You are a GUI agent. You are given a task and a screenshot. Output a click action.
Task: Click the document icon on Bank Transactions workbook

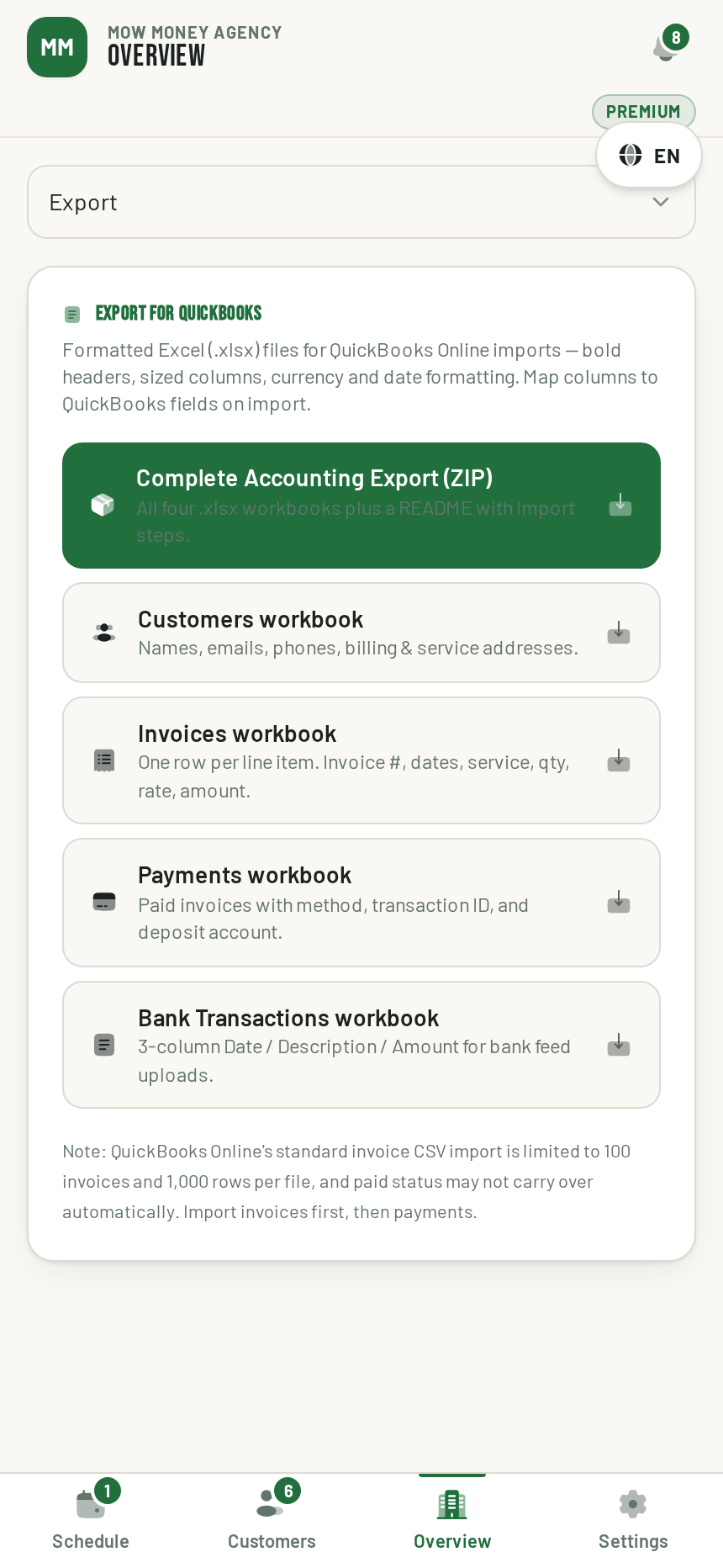pos(104,1045)
